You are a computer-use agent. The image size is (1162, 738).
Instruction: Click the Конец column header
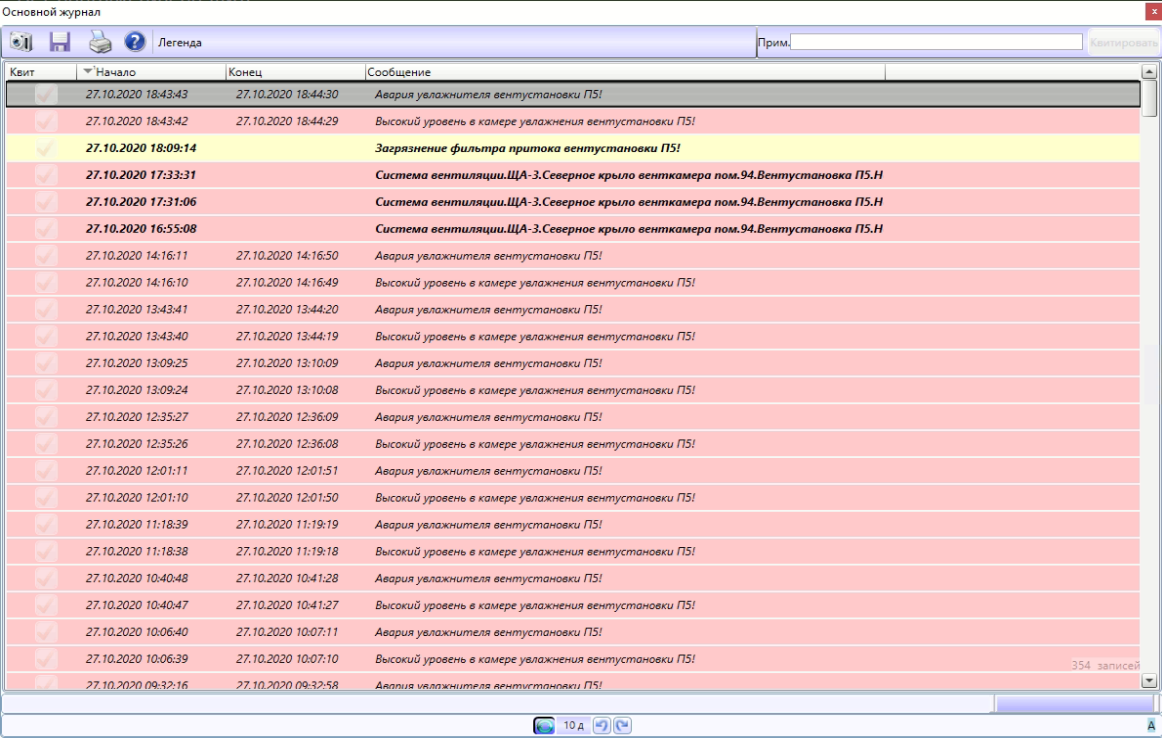(x=245, y=72)
